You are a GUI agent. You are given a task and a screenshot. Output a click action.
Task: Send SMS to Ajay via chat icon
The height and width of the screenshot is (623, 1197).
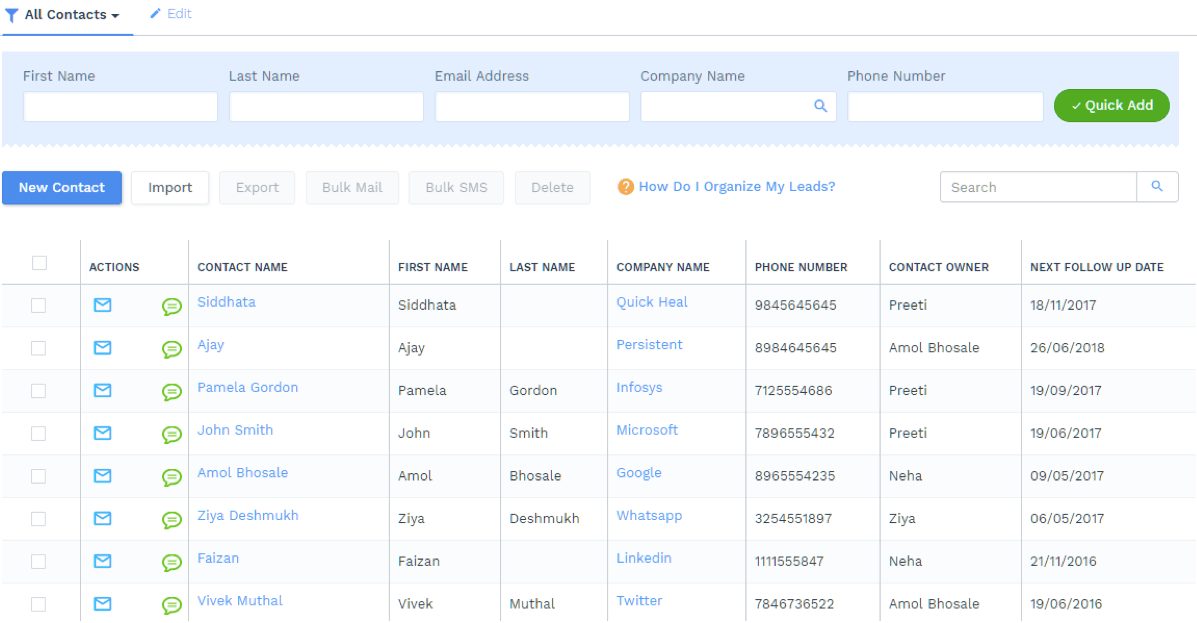(172, 349)
